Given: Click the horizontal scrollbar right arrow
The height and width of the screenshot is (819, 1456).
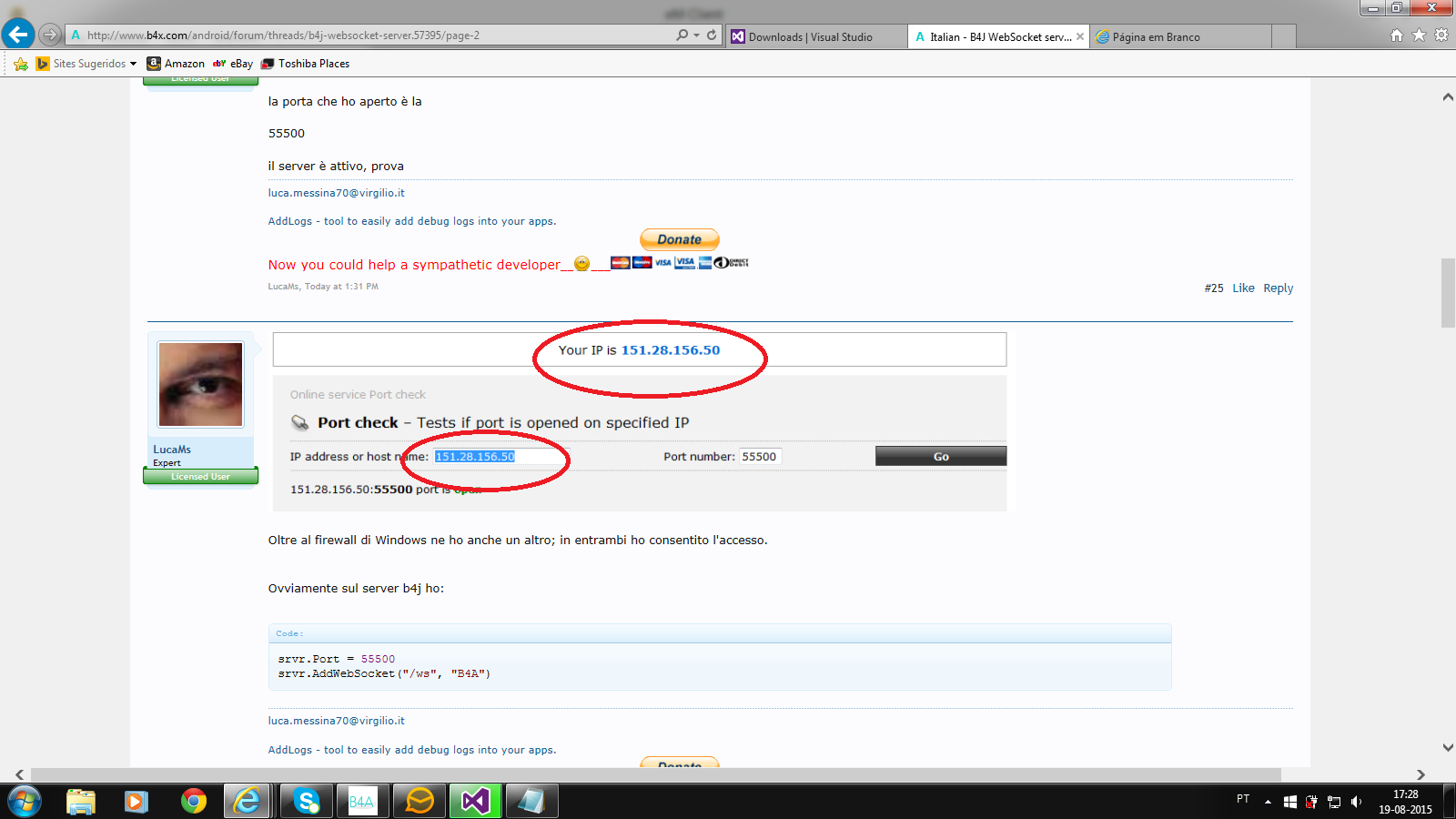Looking at the screenshot, I should (1421, 774).
